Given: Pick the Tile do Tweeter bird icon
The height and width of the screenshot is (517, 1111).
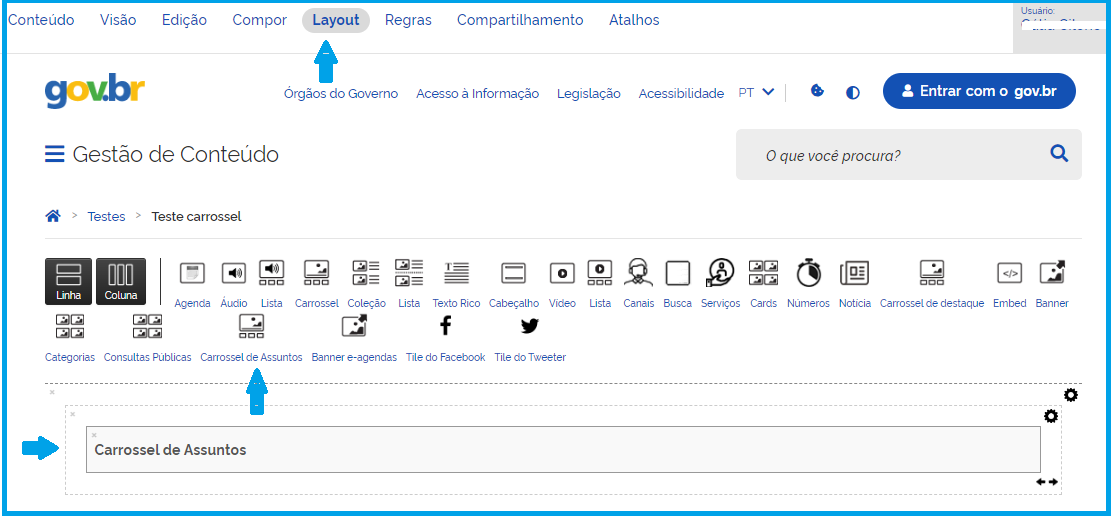Looking at the screenshot, I should point(529,326).
